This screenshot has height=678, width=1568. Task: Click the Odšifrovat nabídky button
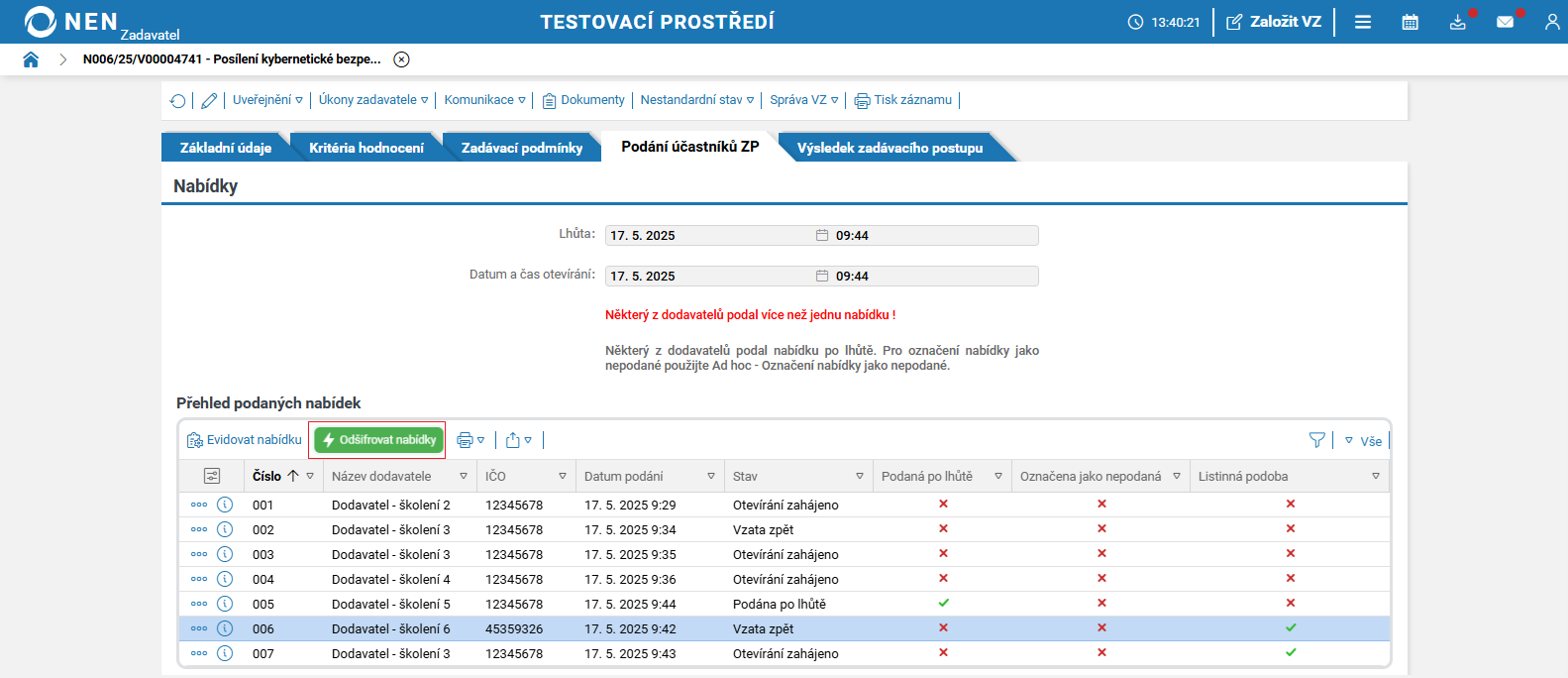(x=378, y=440)
